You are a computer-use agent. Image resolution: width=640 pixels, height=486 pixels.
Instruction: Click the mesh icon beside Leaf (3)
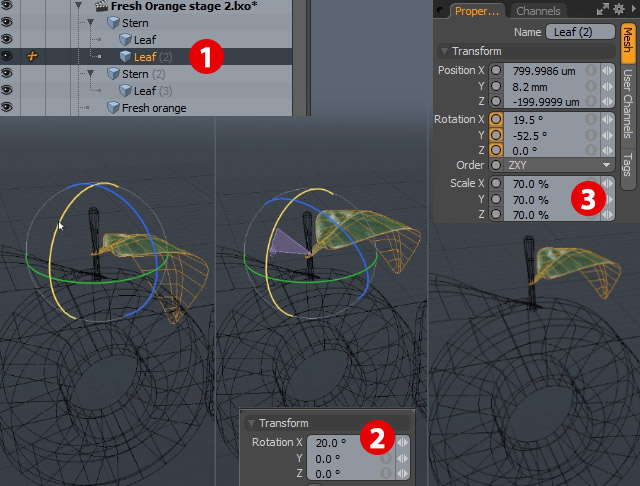[x=125, y=91]
